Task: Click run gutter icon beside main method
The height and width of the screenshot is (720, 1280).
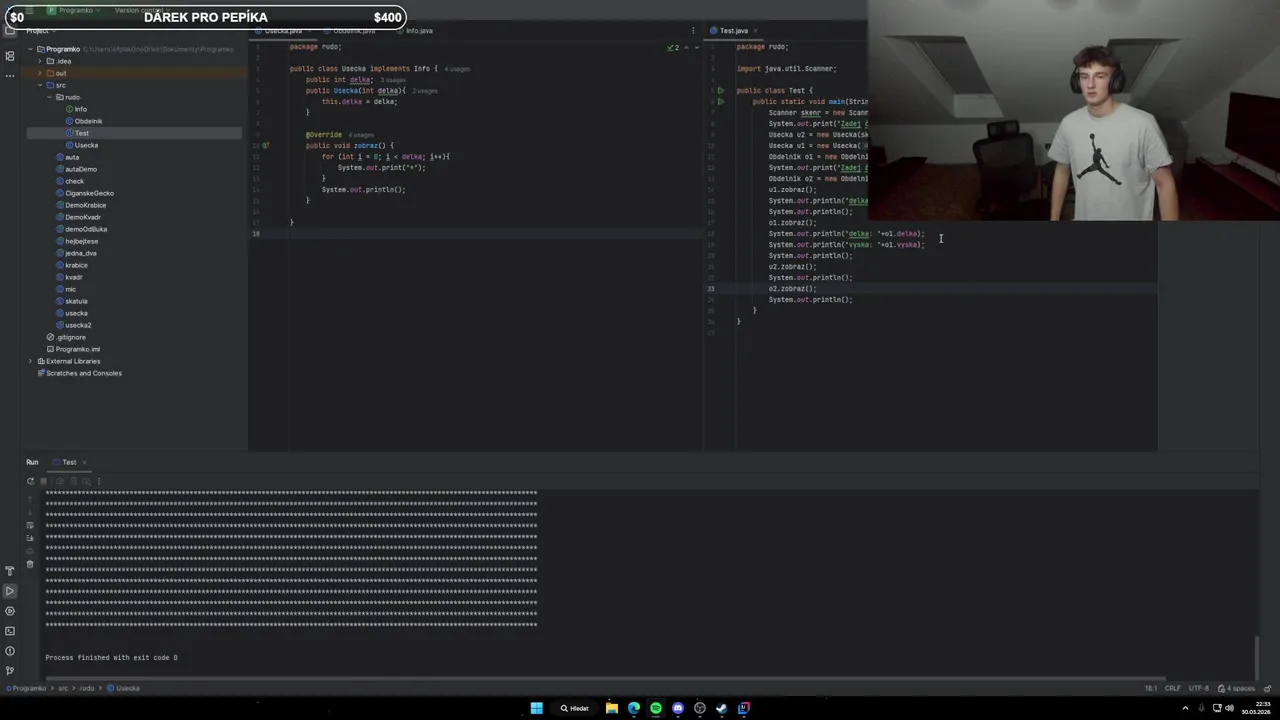Action: tap(720, 102)
